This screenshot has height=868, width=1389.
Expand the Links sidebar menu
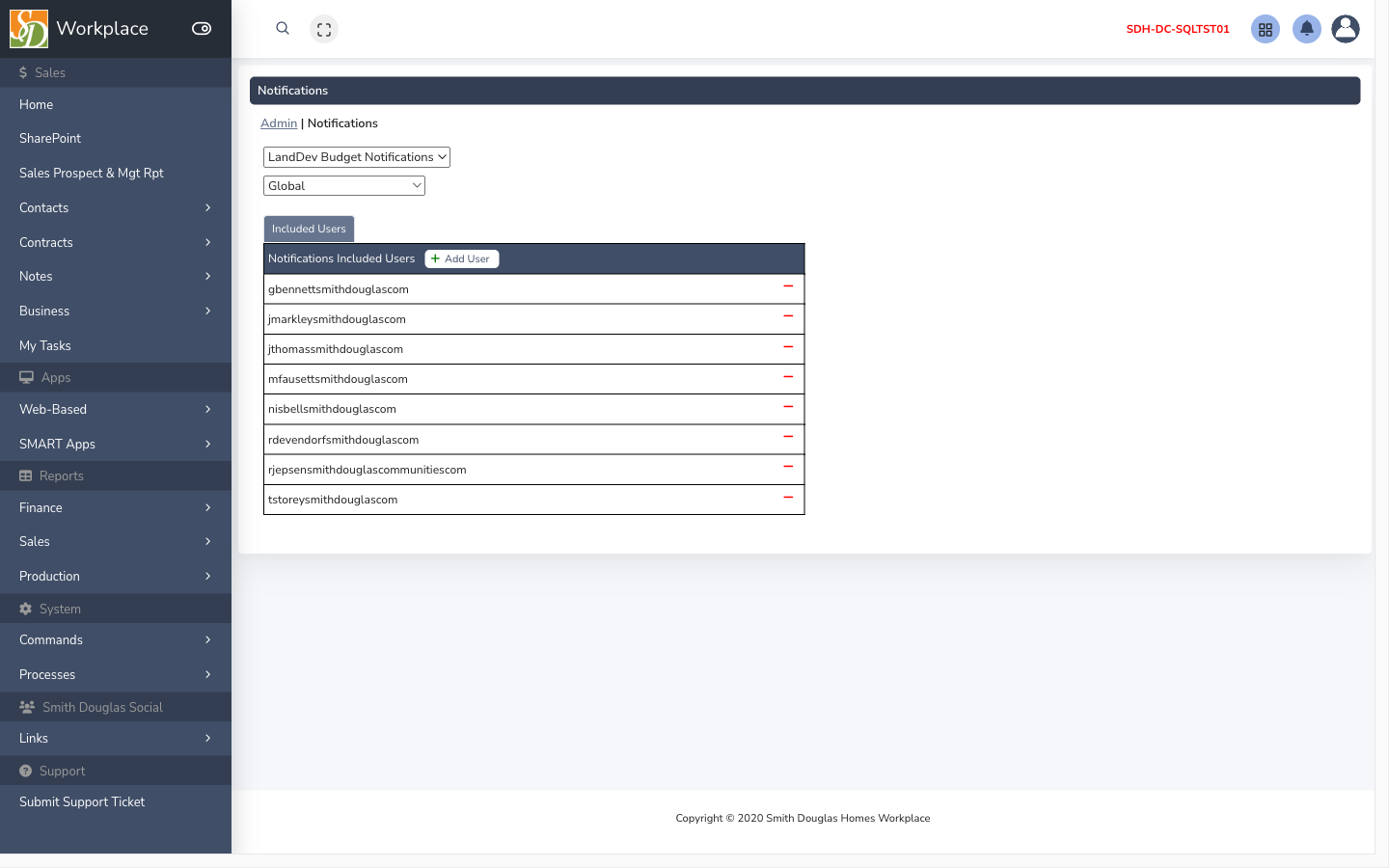(116, 739)
